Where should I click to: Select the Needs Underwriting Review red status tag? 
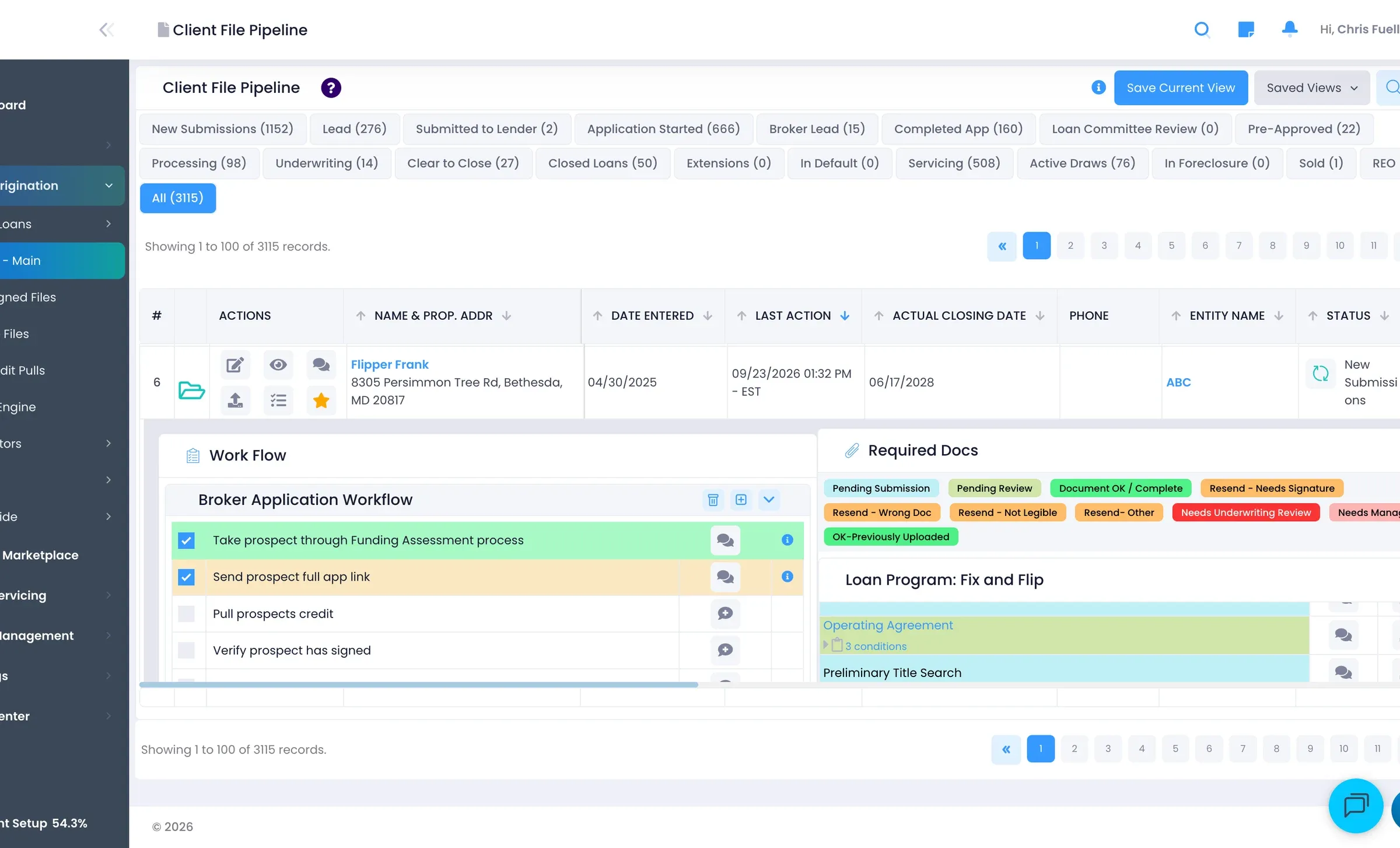click(1245, 512)
